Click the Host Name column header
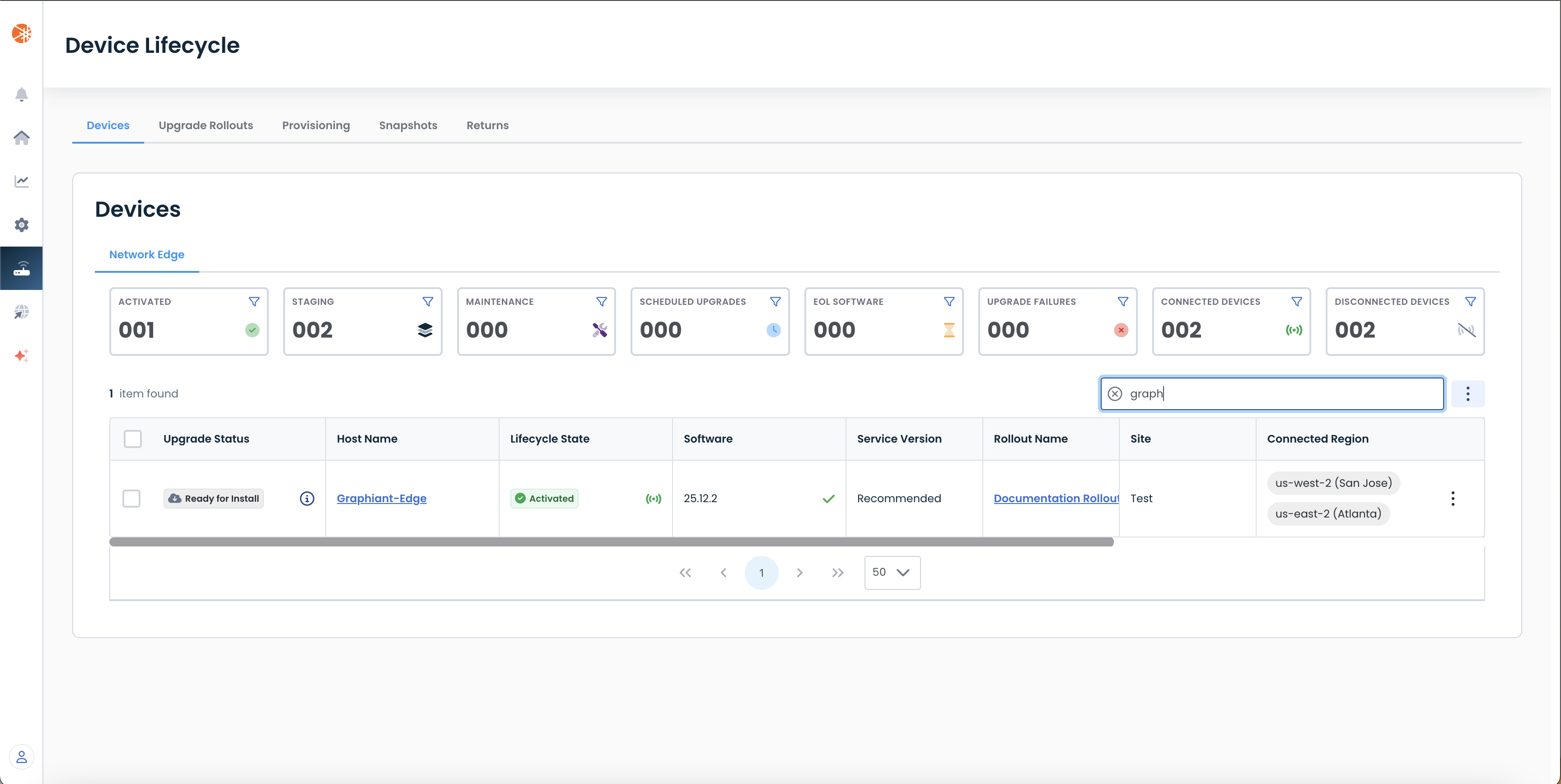 367,439
